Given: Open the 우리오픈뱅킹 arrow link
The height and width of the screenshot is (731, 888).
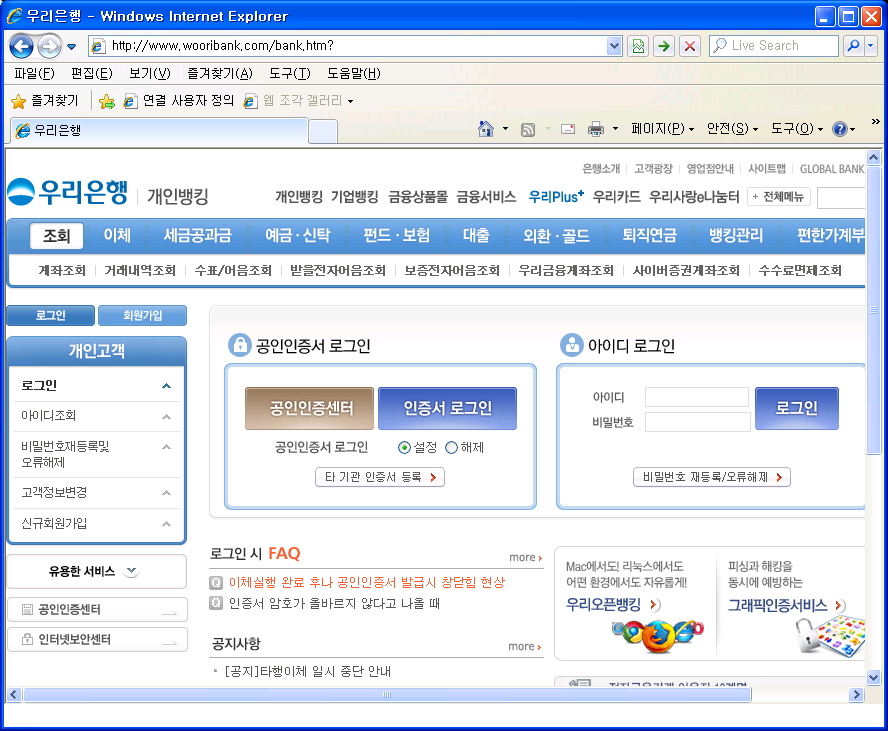Looking at the screenshot, I should [x=655, y=605].
